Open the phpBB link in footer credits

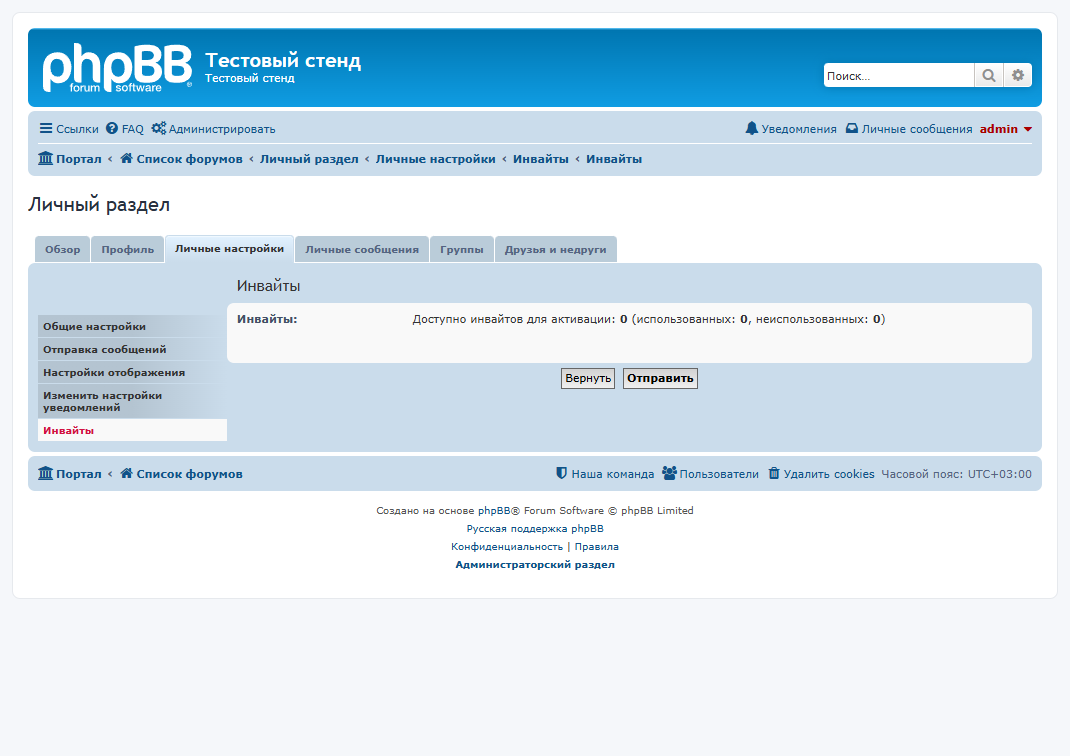tap(494, 510)
